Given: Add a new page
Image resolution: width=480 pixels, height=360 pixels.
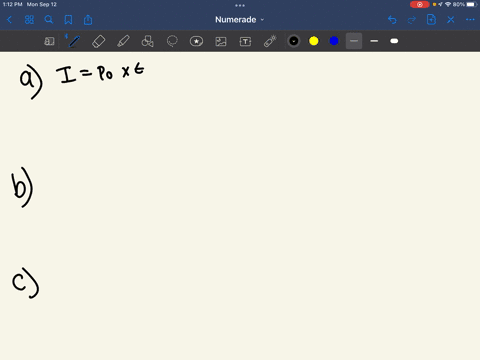Looking at the screenshot, I should point(431,20).
